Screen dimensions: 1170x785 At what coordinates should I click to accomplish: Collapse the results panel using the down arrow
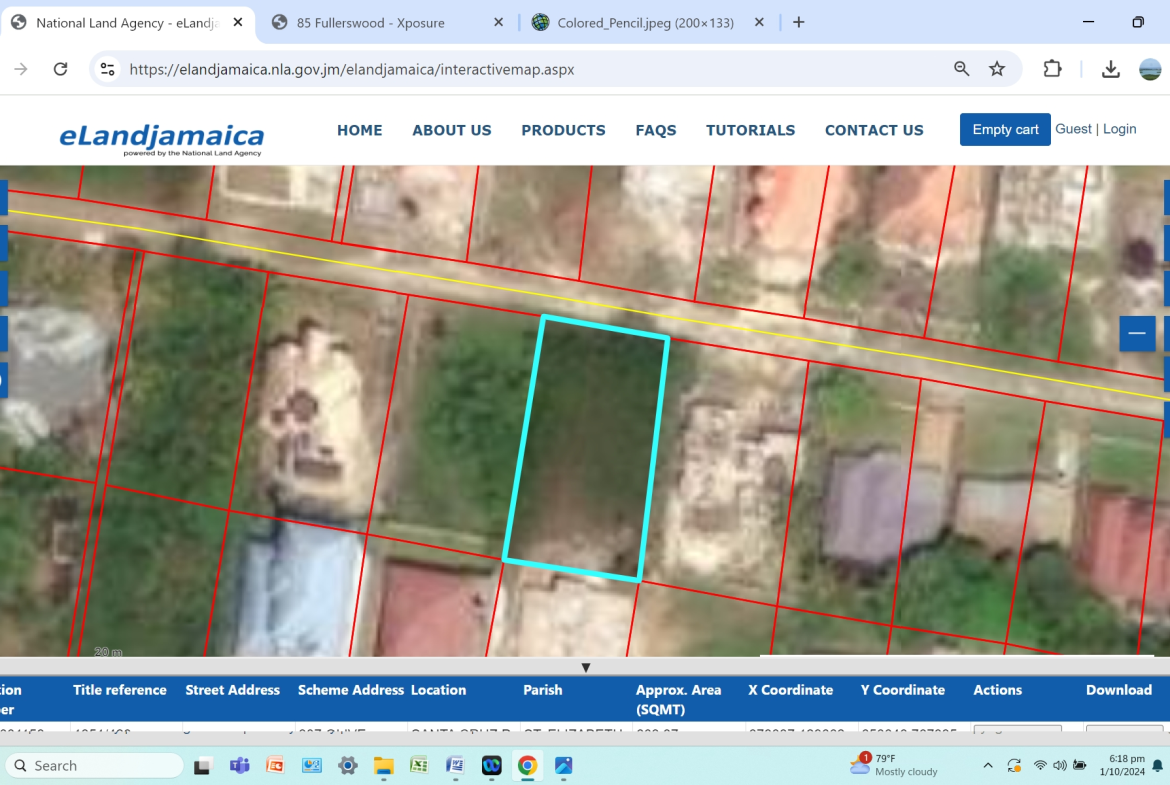point(585,667)
